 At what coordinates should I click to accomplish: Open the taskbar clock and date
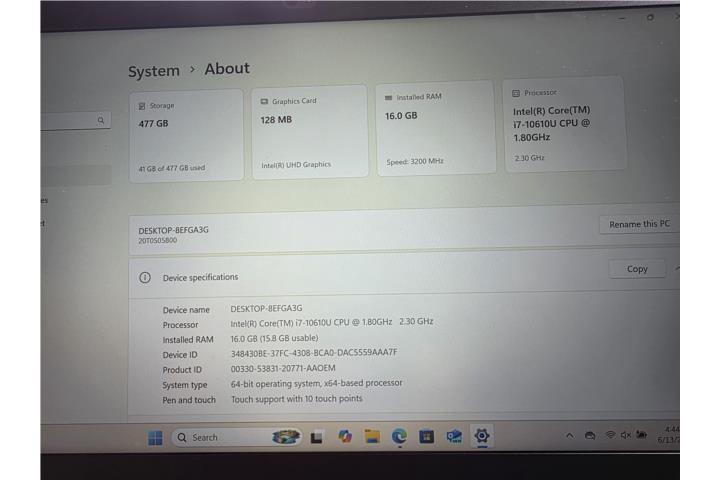(x=669, y=435)
